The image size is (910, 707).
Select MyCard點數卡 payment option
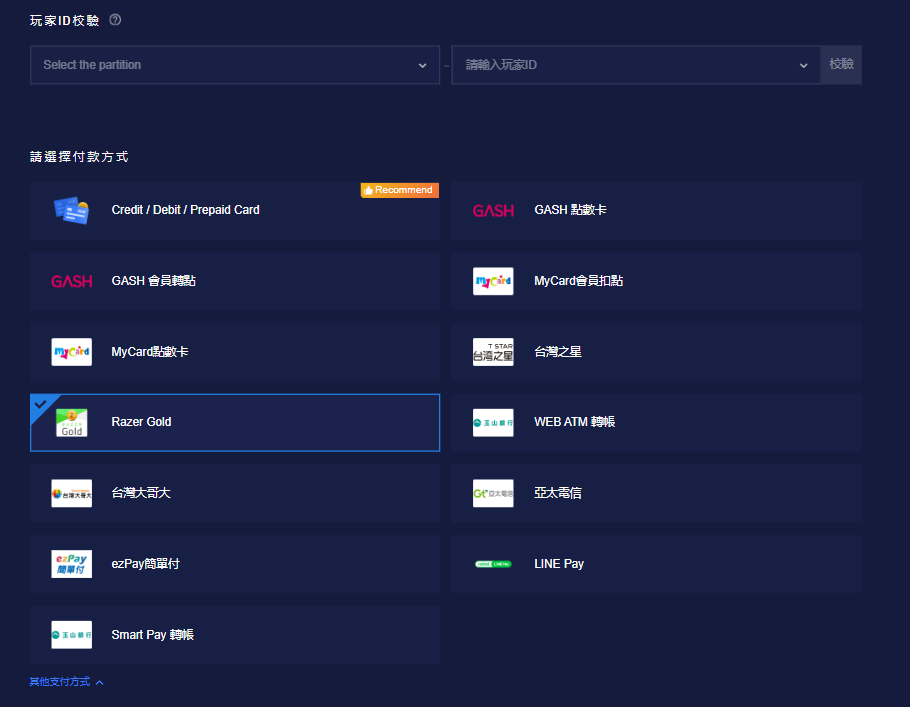click(235, 352)
